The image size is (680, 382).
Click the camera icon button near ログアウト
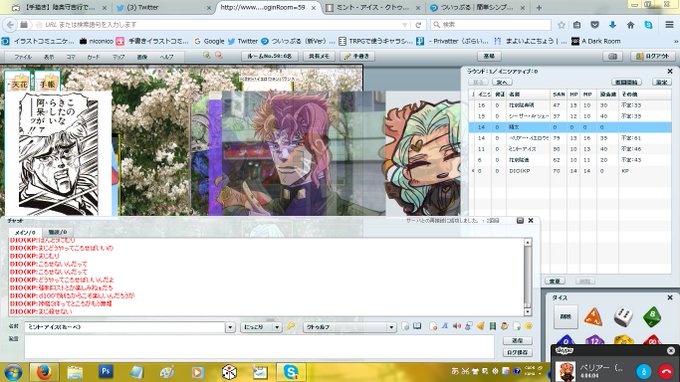pos(612,56)
